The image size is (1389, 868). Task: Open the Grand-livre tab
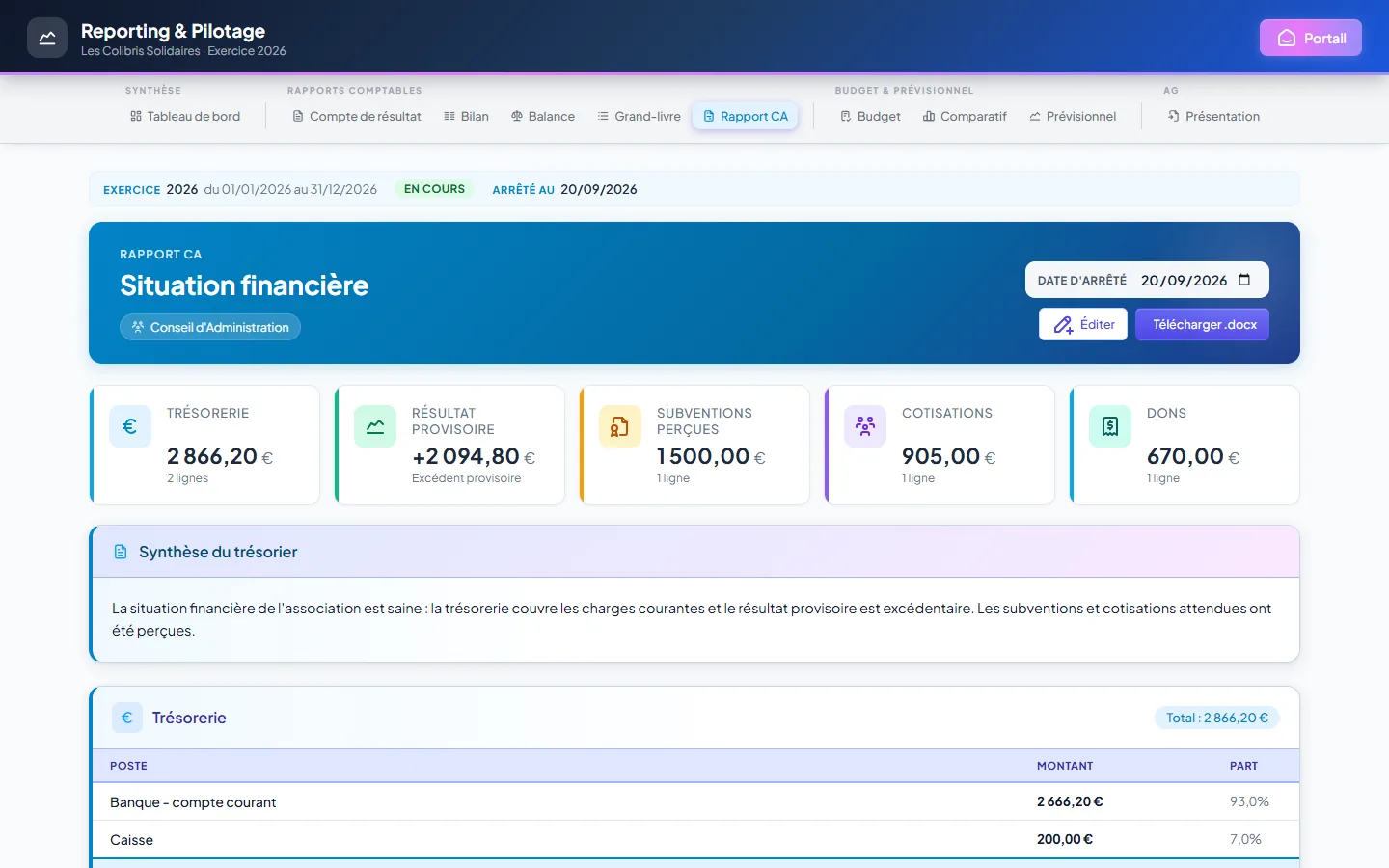(x=639, y=116)
